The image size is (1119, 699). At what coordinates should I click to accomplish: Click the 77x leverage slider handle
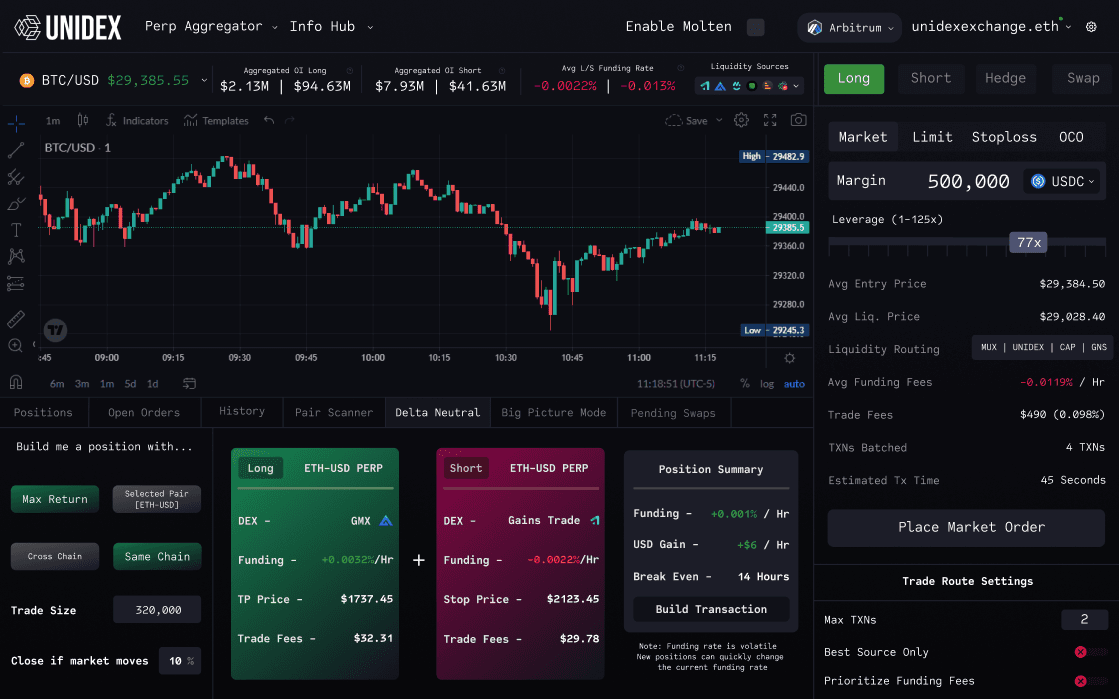1029,242
